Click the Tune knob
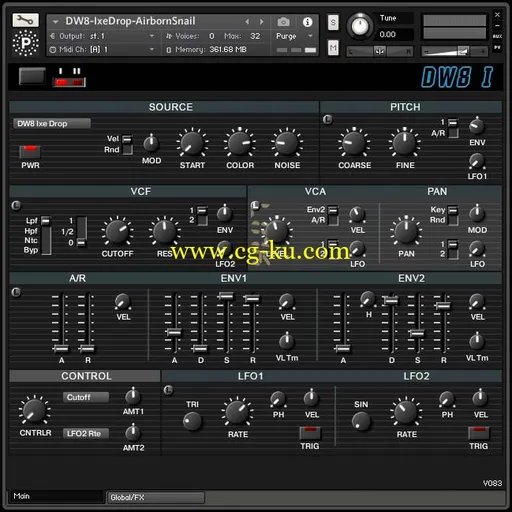512x512 pixels. 360,26
